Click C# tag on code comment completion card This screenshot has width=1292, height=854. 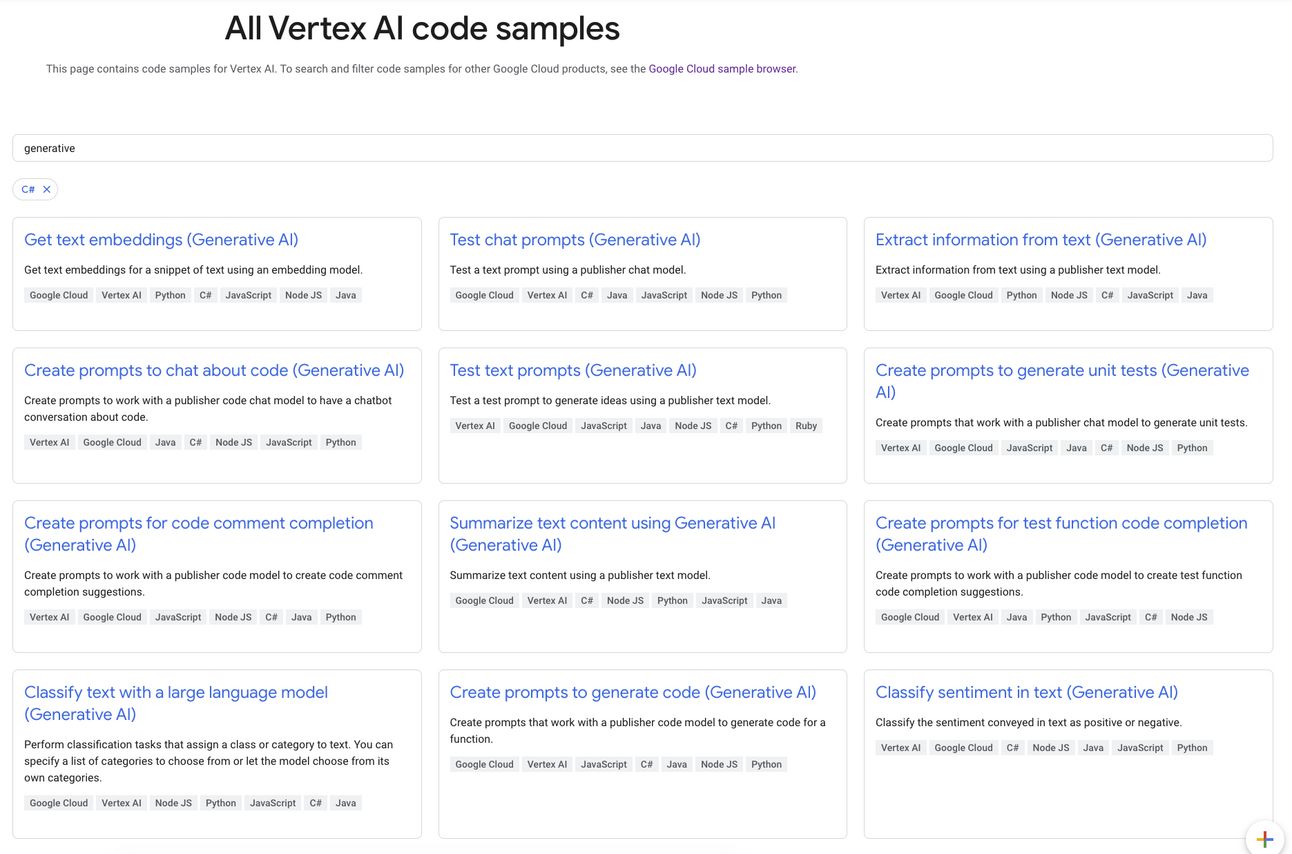tap(271, 617)
